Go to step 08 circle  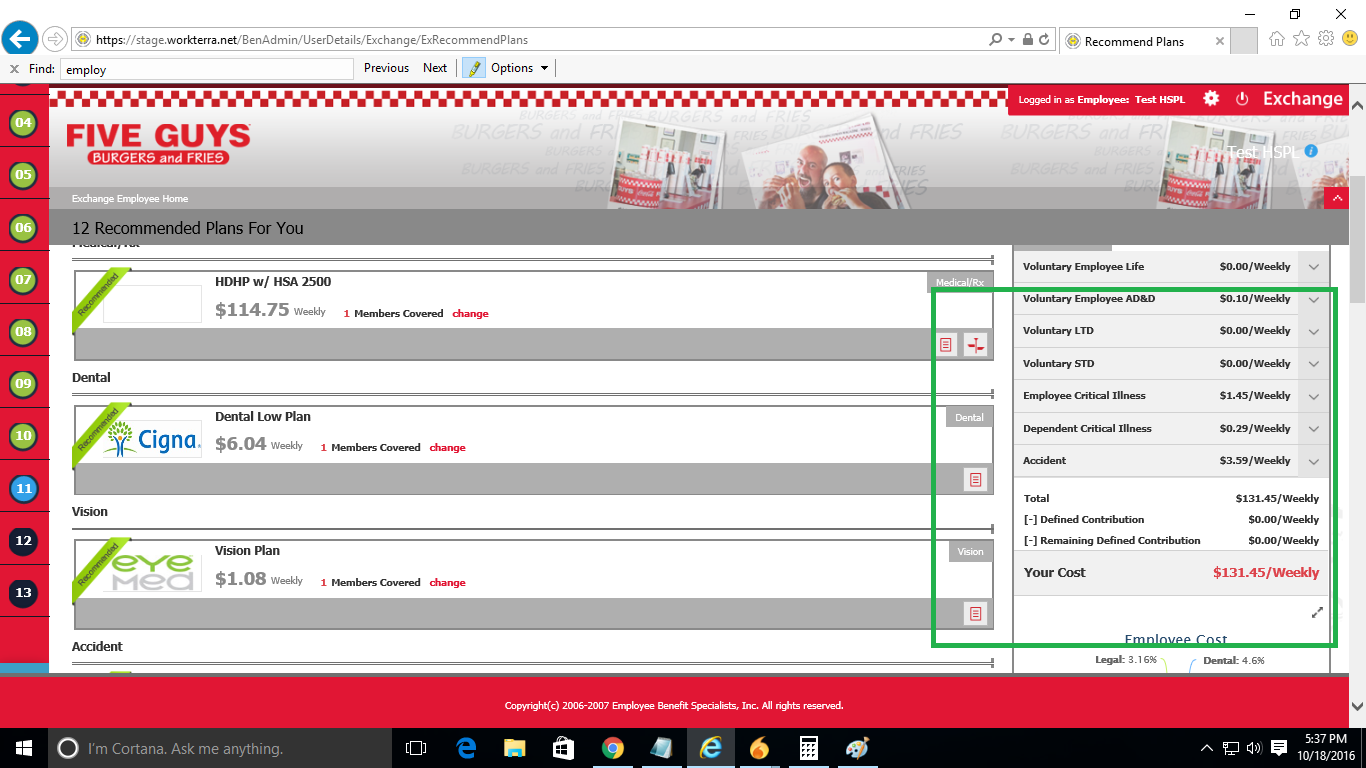point(23,332)
